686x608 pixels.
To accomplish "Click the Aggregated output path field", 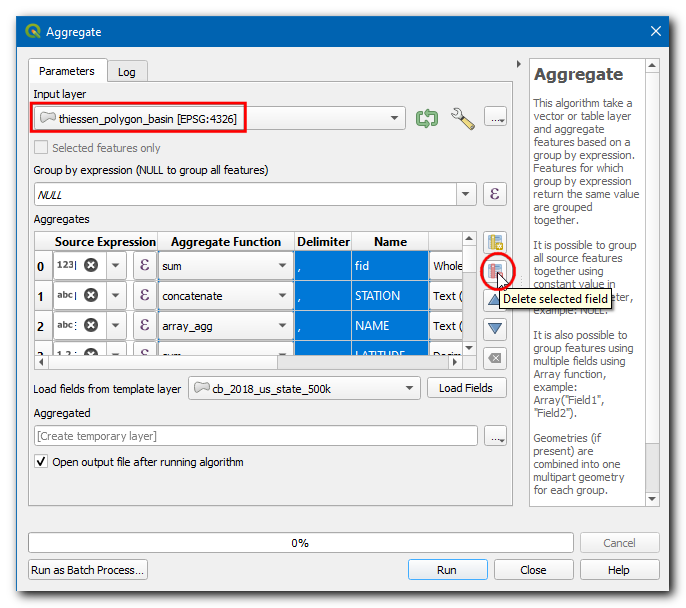I will (255, 436).
